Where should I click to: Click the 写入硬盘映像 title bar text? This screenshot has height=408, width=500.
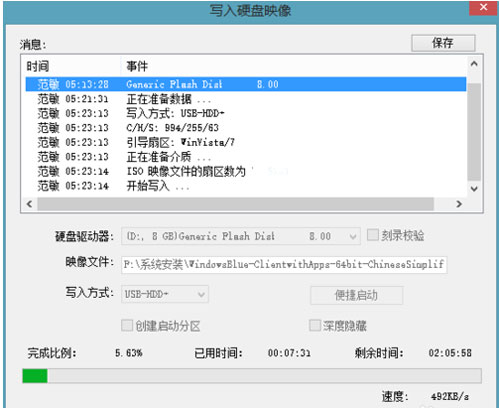[x=250, y=11]
